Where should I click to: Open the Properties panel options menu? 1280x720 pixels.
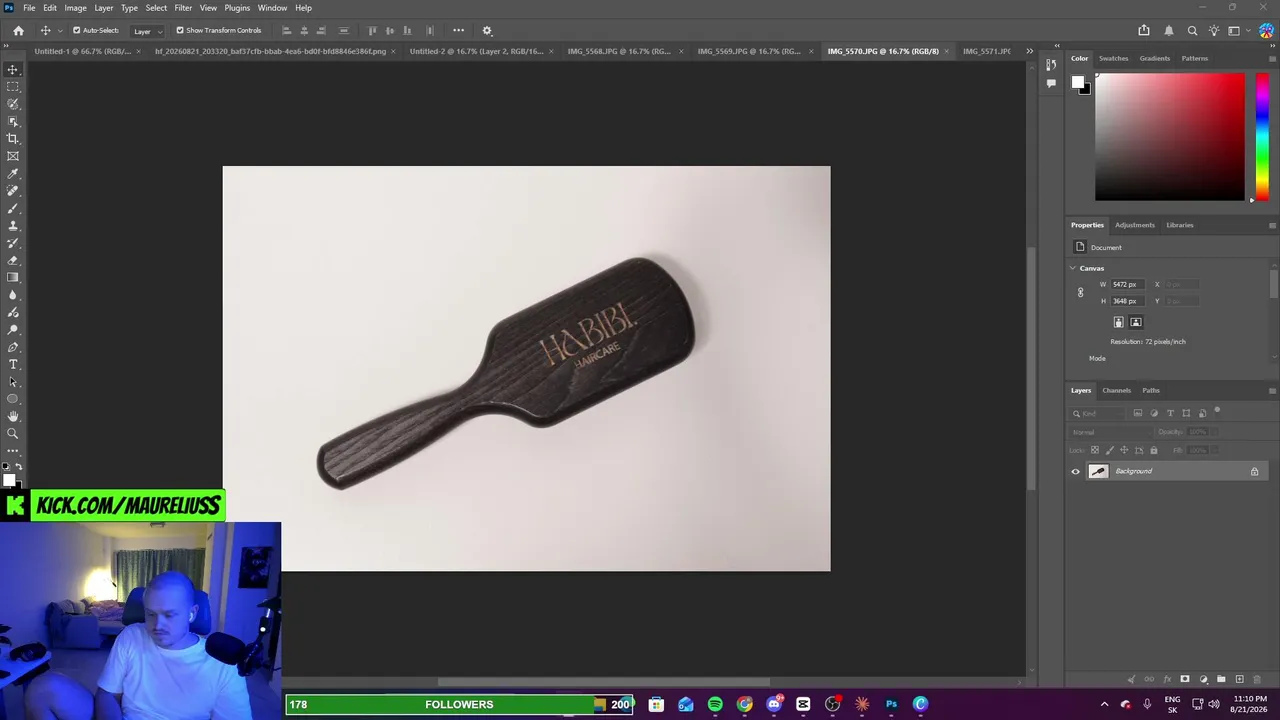point(1272,225)
